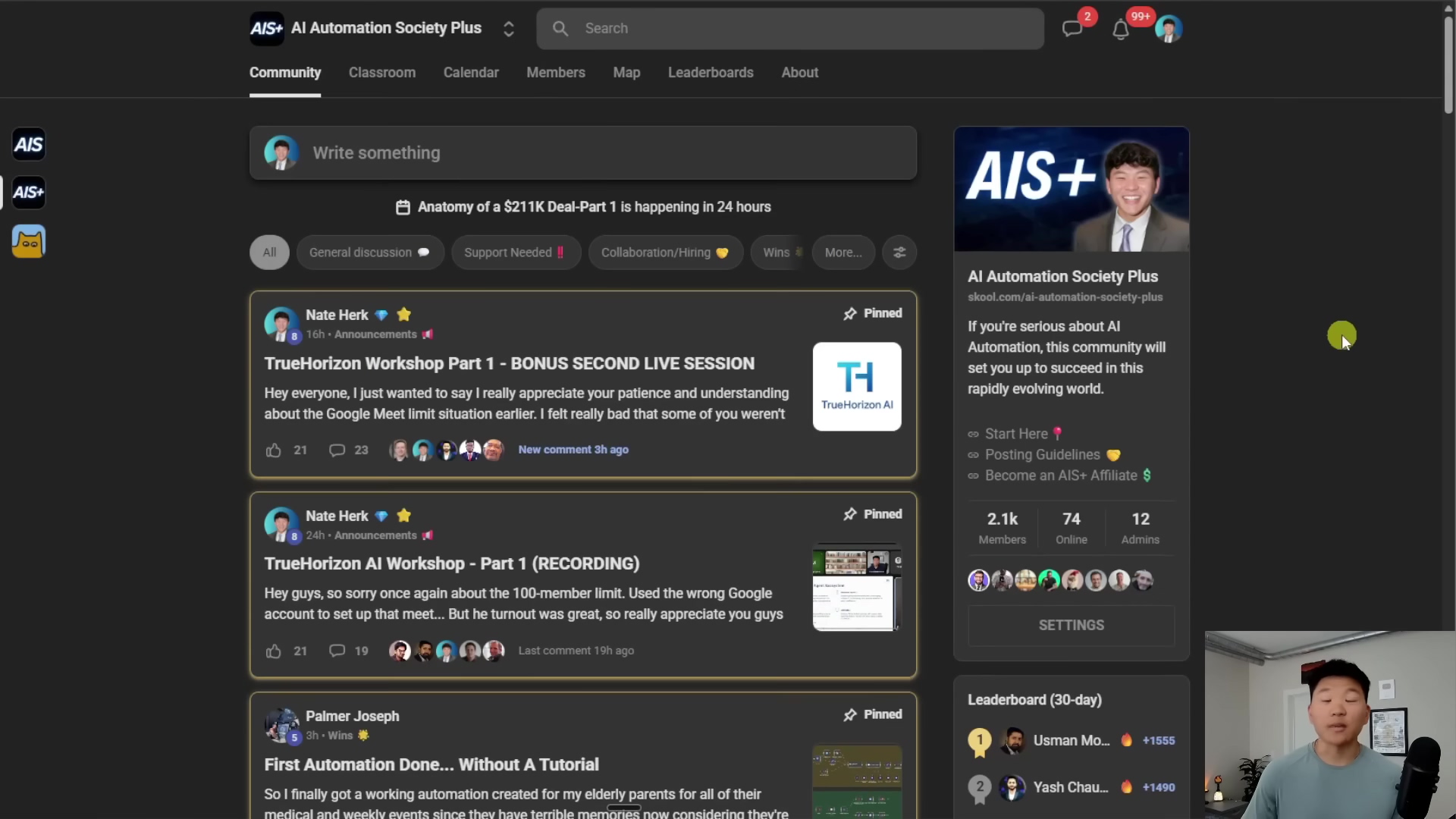Like the TrueHorizon Workshop BONUS SECOND post
The height and width of the screenshot is (819, 1456).
pyautogui.click(x=274, y=450)
